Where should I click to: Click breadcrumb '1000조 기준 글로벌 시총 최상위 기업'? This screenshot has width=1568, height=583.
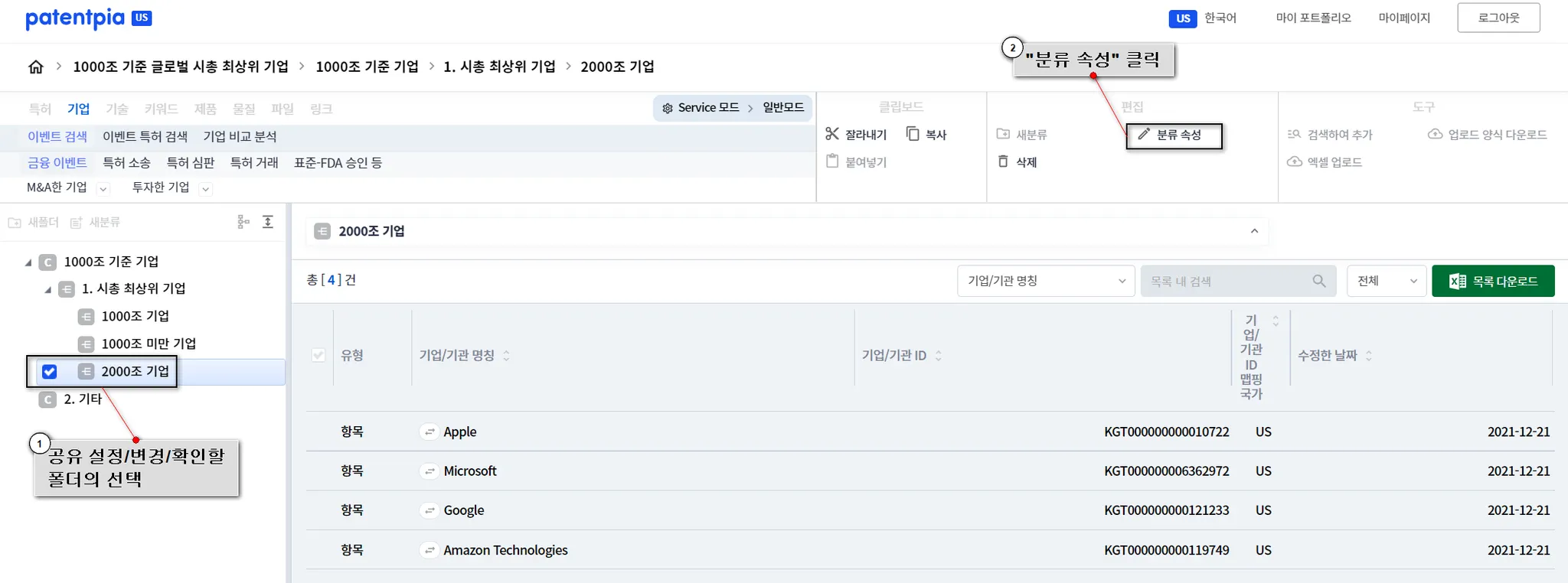(181, 67)
